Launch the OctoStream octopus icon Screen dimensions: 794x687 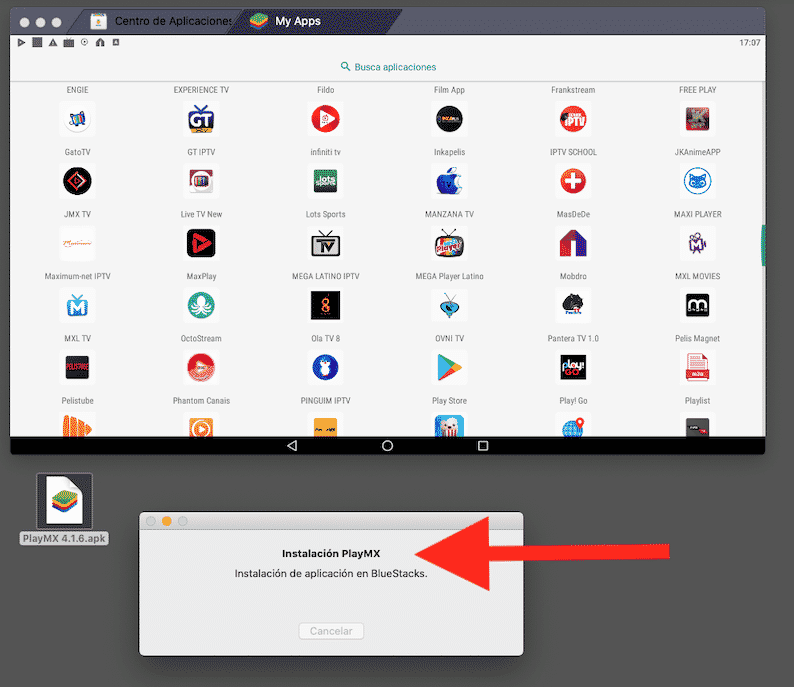coord(201,305)
